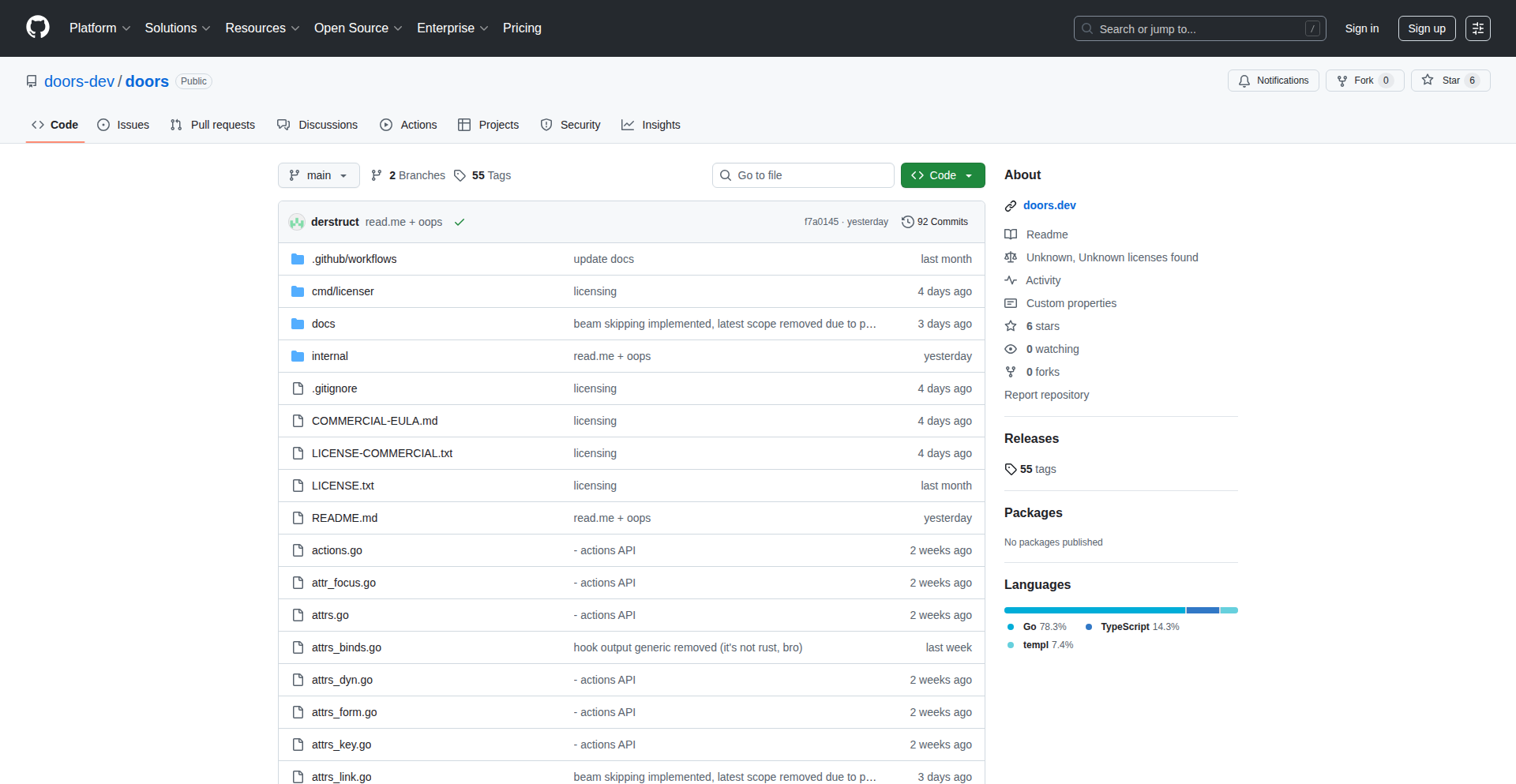Open the attr_focus.go file
The image size is (1516, 784).
pos(343,583)
